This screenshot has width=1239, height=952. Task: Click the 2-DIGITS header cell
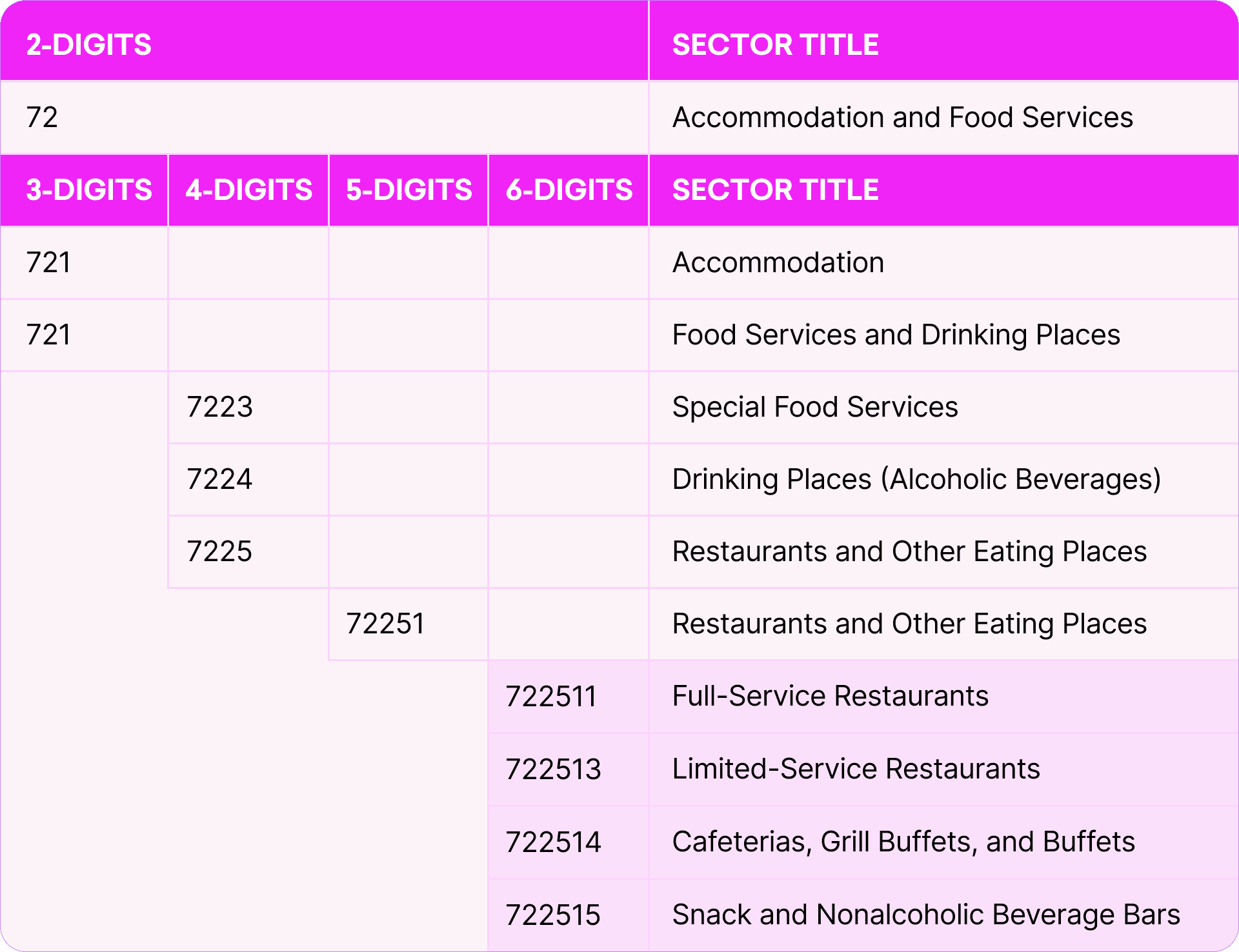[x=89, y=45]
